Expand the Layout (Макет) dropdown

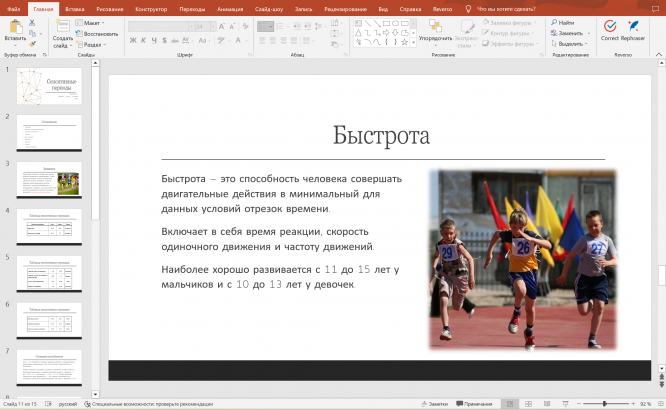[x=91, y=21]
